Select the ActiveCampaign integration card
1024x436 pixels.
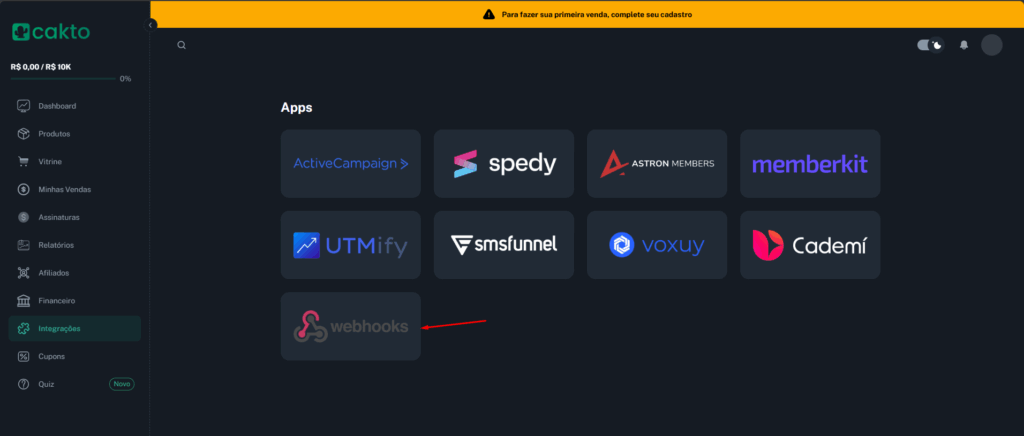(351, 163)
